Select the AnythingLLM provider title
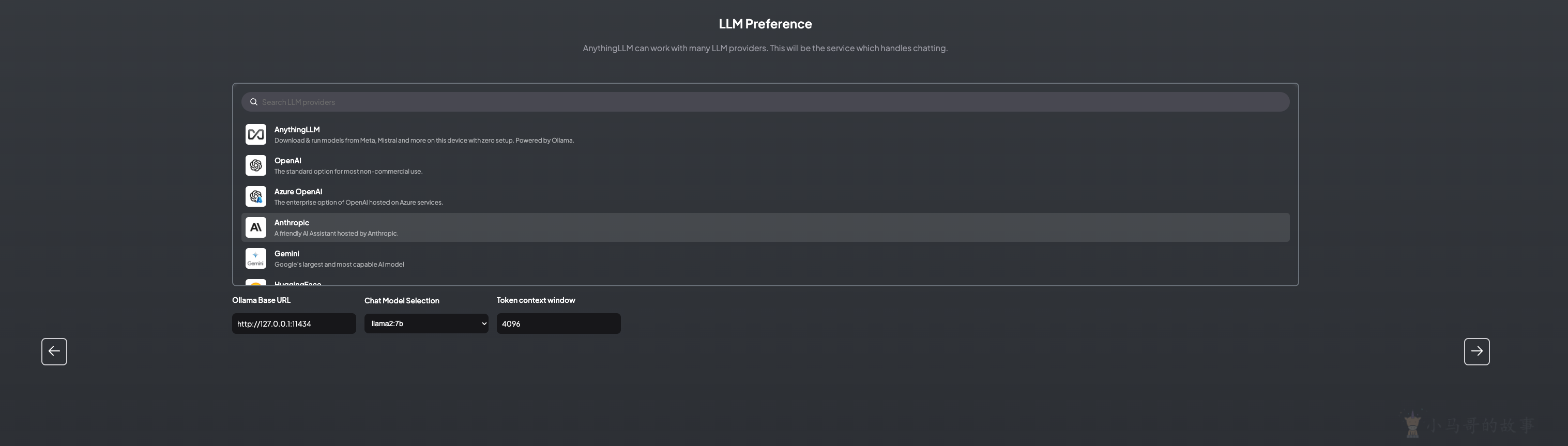Screen dimensions: 1568x446 [297, 130]
